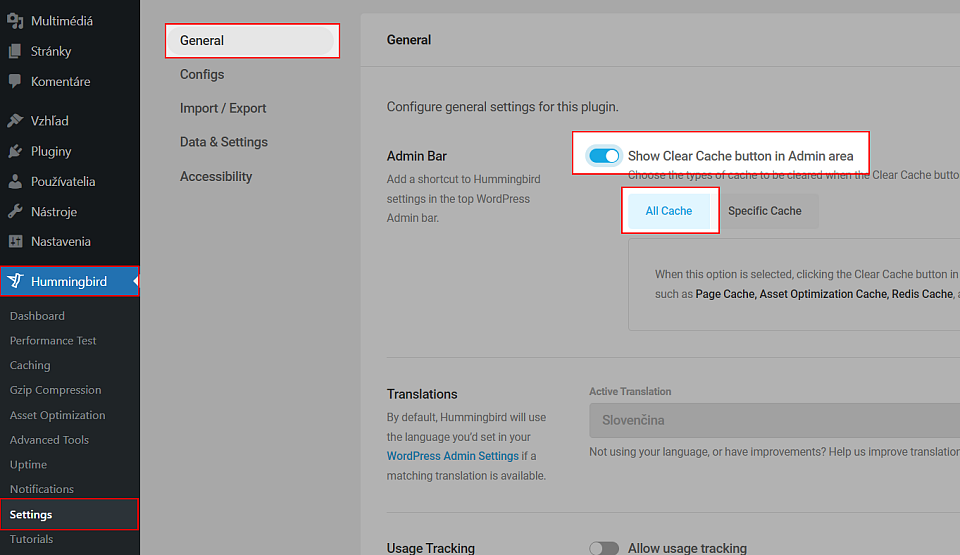Open Hummingbird Dashboard submenu
Image resolution: width=960 pixels, height=555 pixels.
click(x=37, y=316)
